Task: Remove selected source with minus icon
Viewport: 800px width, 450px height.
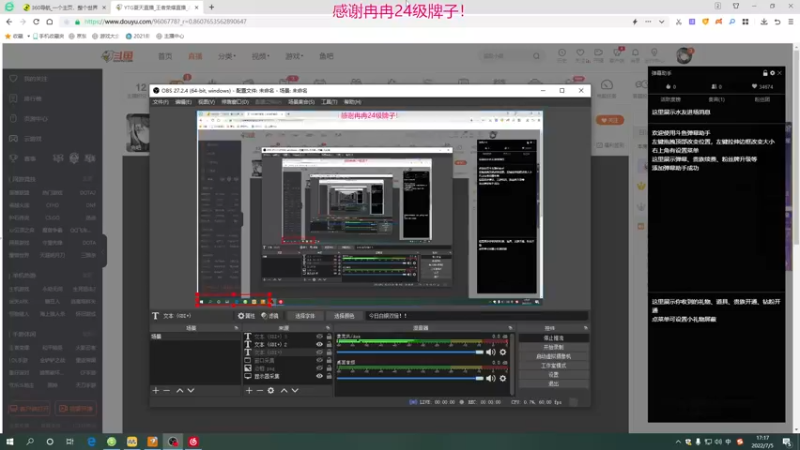Action: point(260,390)
